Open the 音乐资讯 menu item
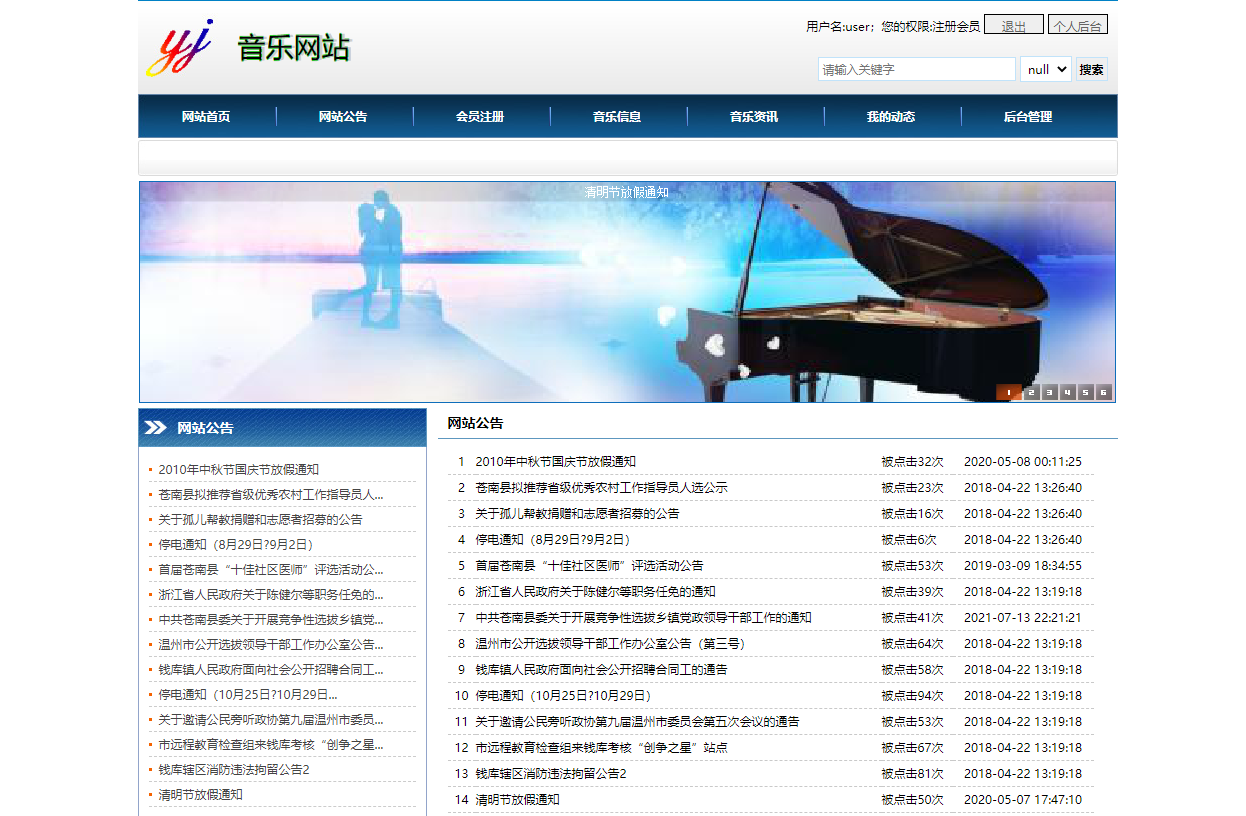Image resolution: width=1246 pixels, height=816 pixels. point(755,116)
